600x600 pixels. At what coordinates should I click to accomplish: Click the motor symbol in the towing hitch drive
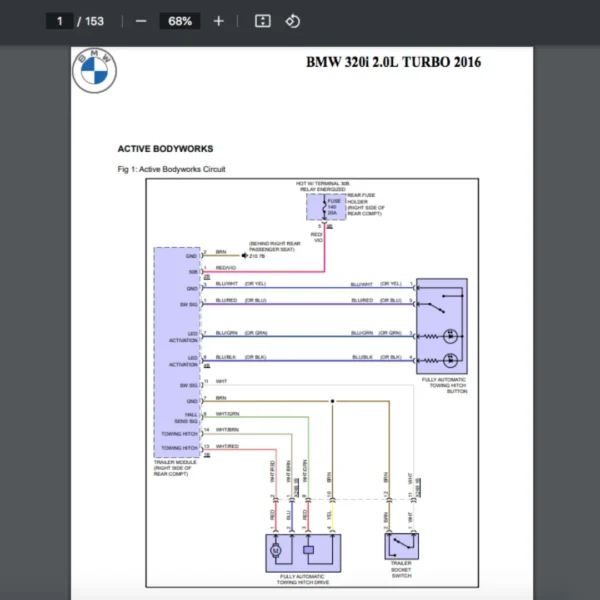pyautogui.click(x=275, y=550)
